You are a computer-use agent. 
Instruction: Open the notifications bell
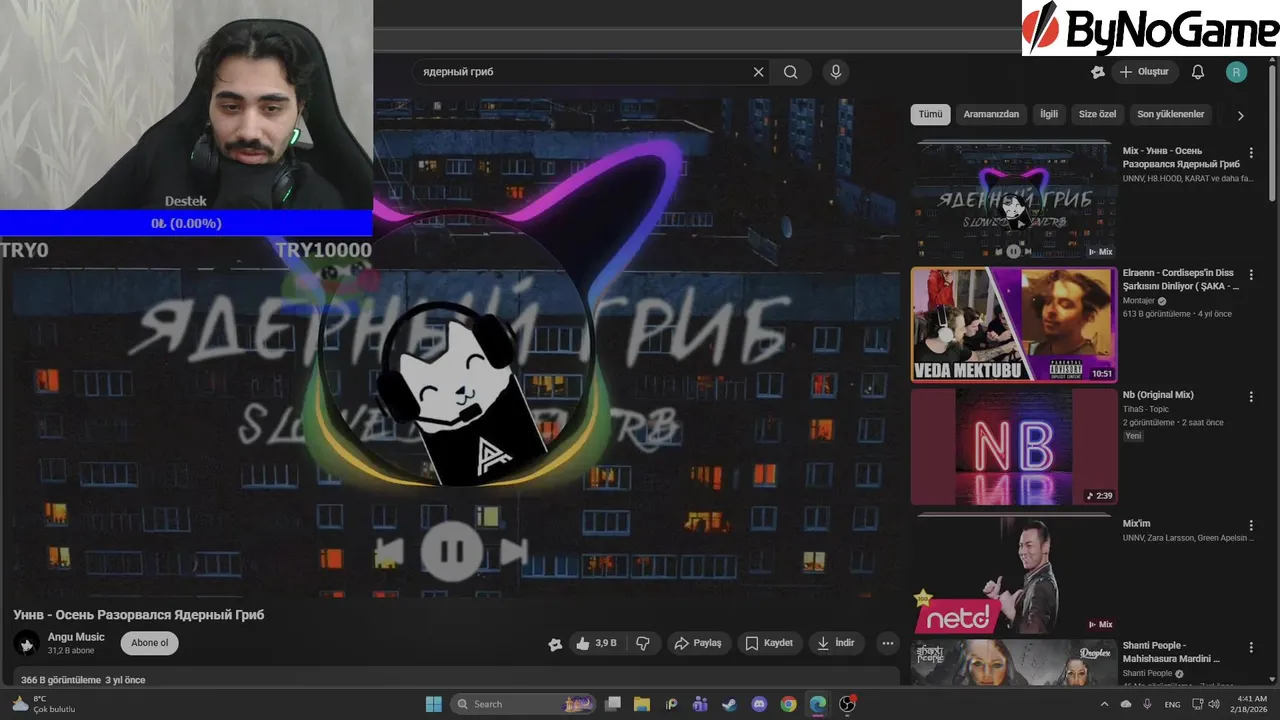tap(1198, 72)
